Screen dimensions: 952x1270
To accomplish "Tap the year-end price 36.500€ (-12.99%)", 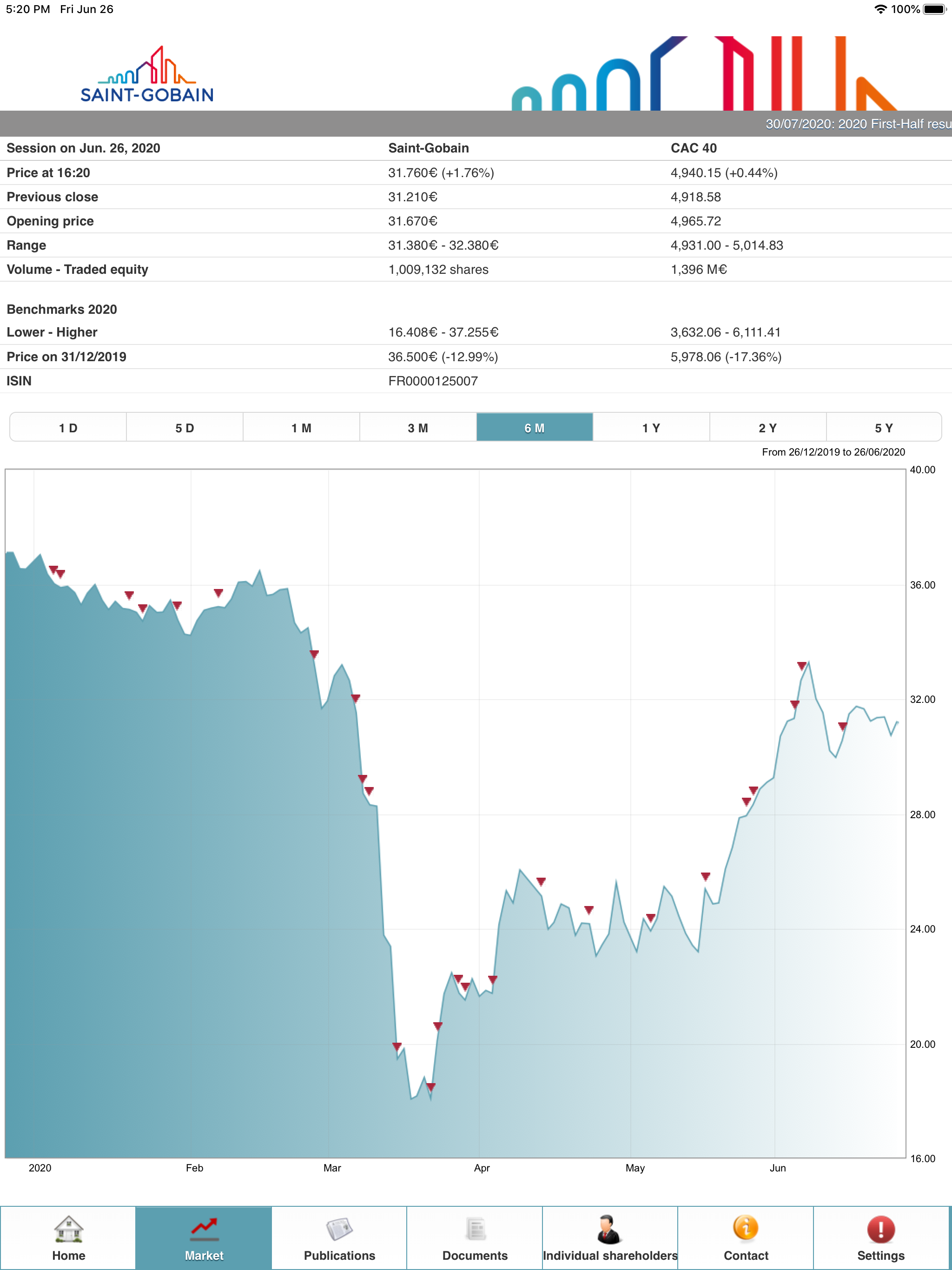I will click(443, 357).
